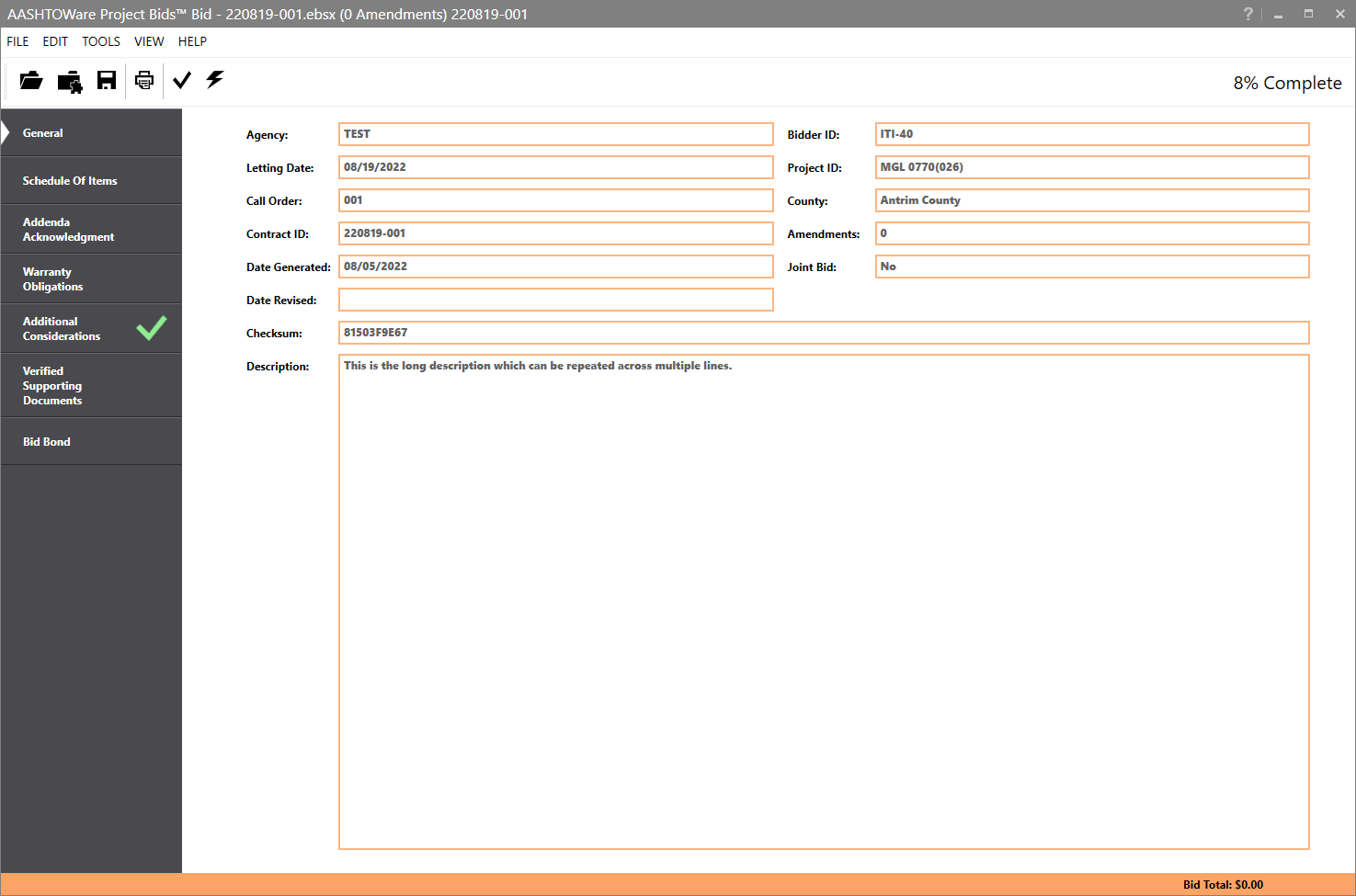Select Bid Bond in sidebar
1356x896 pixels.
click(x=47, y=442)
